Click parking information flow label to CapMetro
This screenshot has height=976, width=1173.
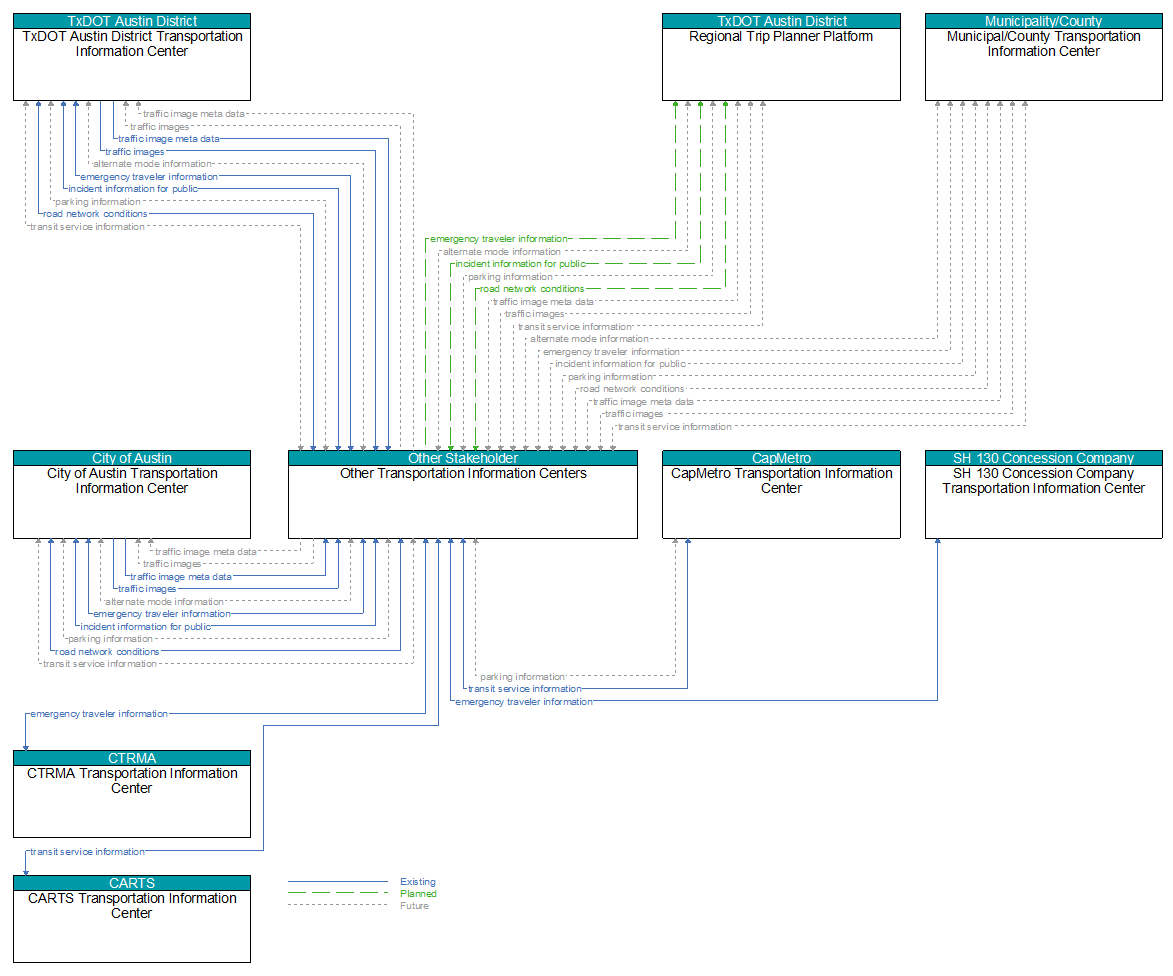[x=522, y=677]
